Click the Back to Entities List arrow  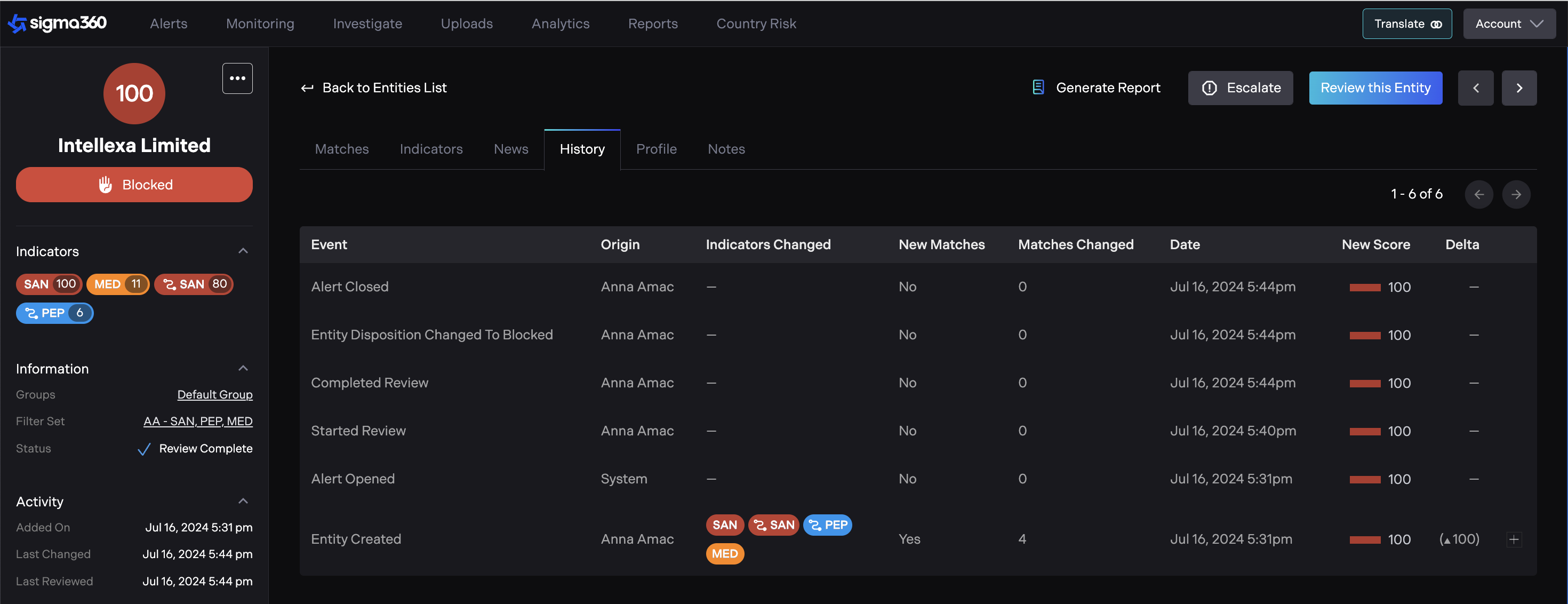point(307,88)
